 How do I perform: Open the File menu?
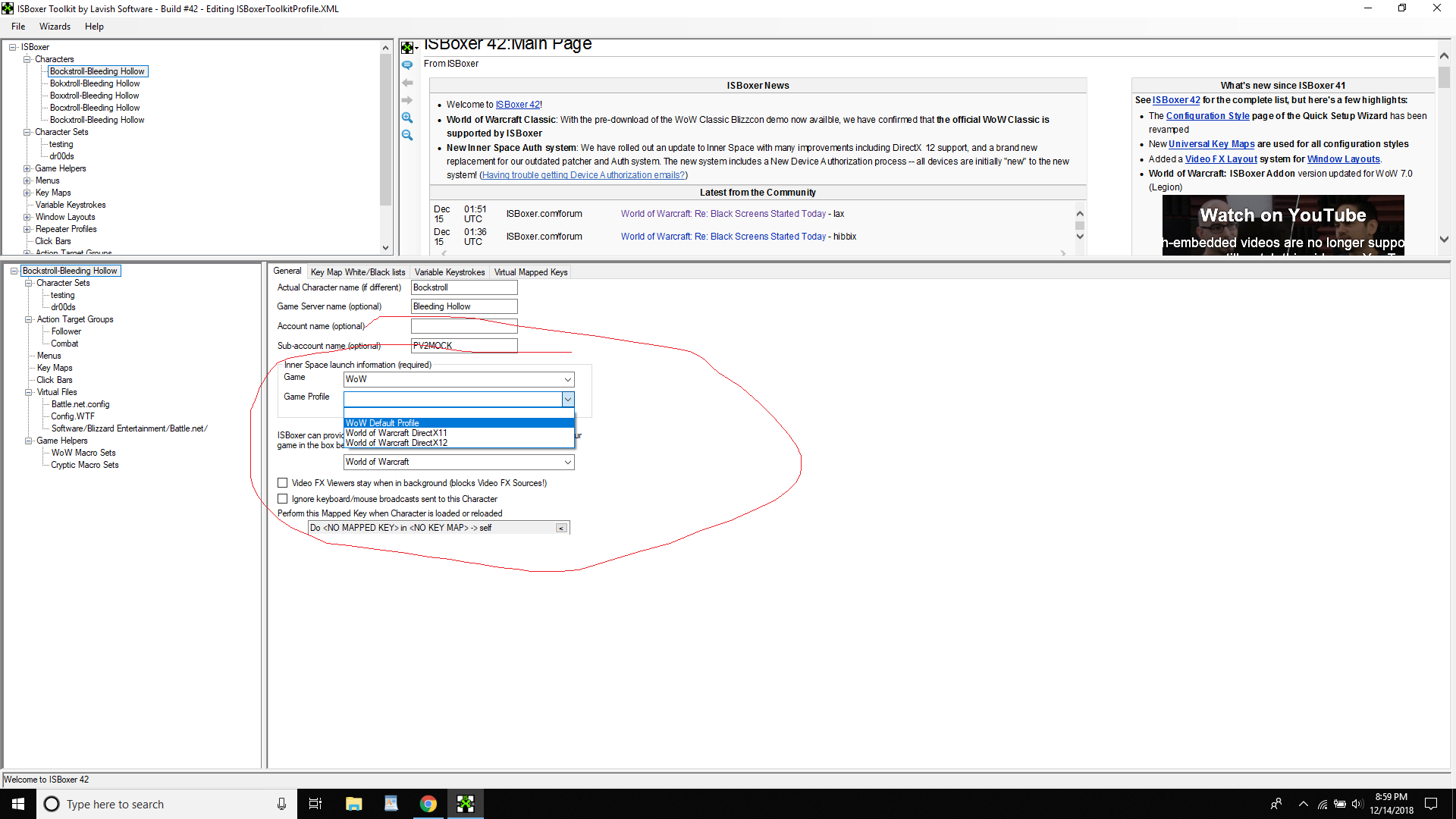[18, 27]
